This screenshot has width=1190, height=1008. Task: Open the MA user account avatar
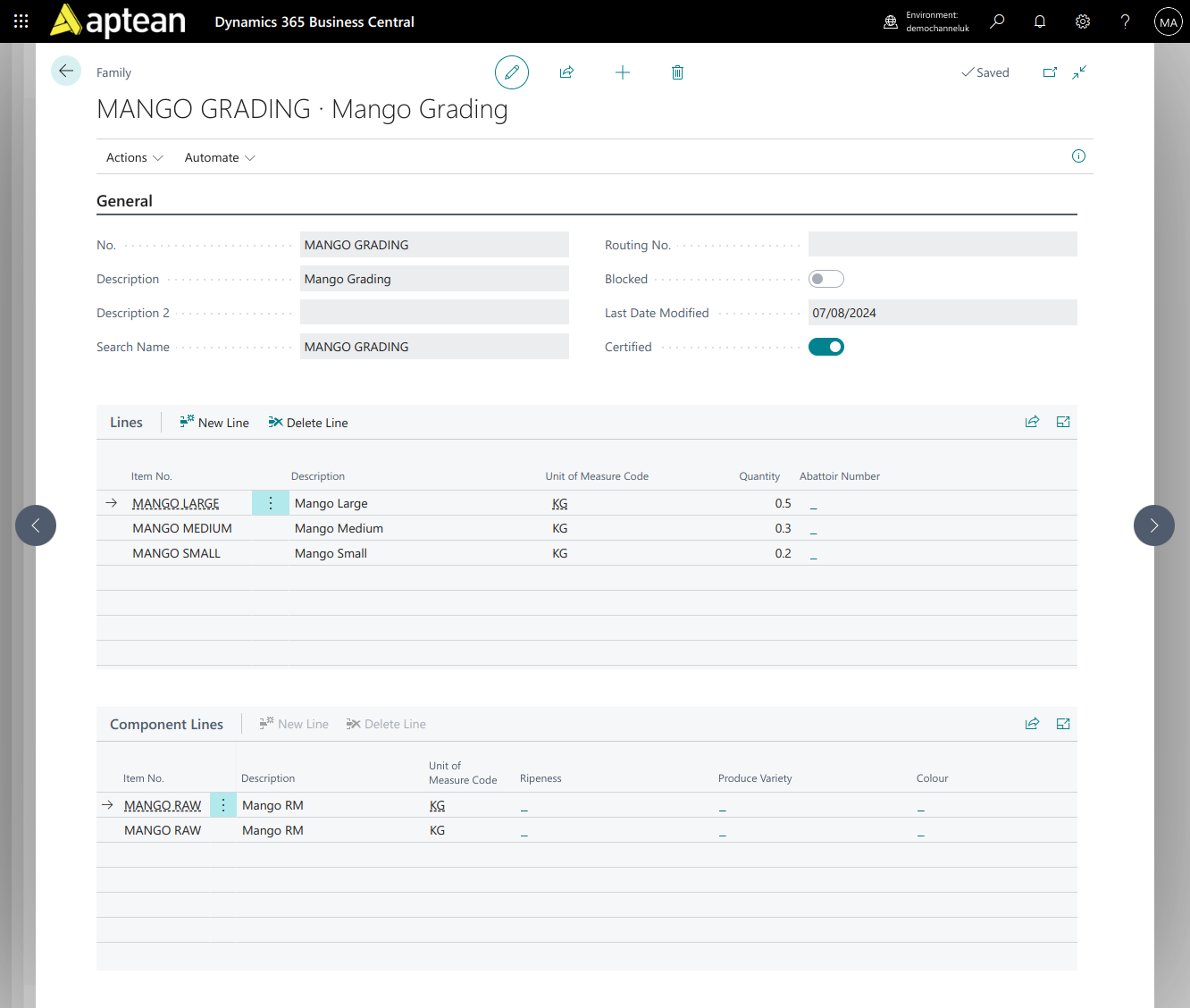(1169, 21)
